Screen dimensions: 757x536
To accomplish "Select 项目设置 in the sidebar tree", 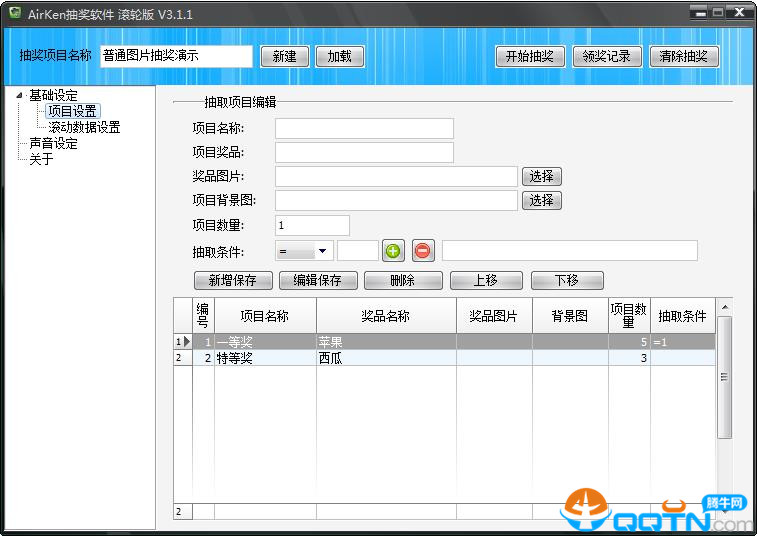I will coord(72,111).
